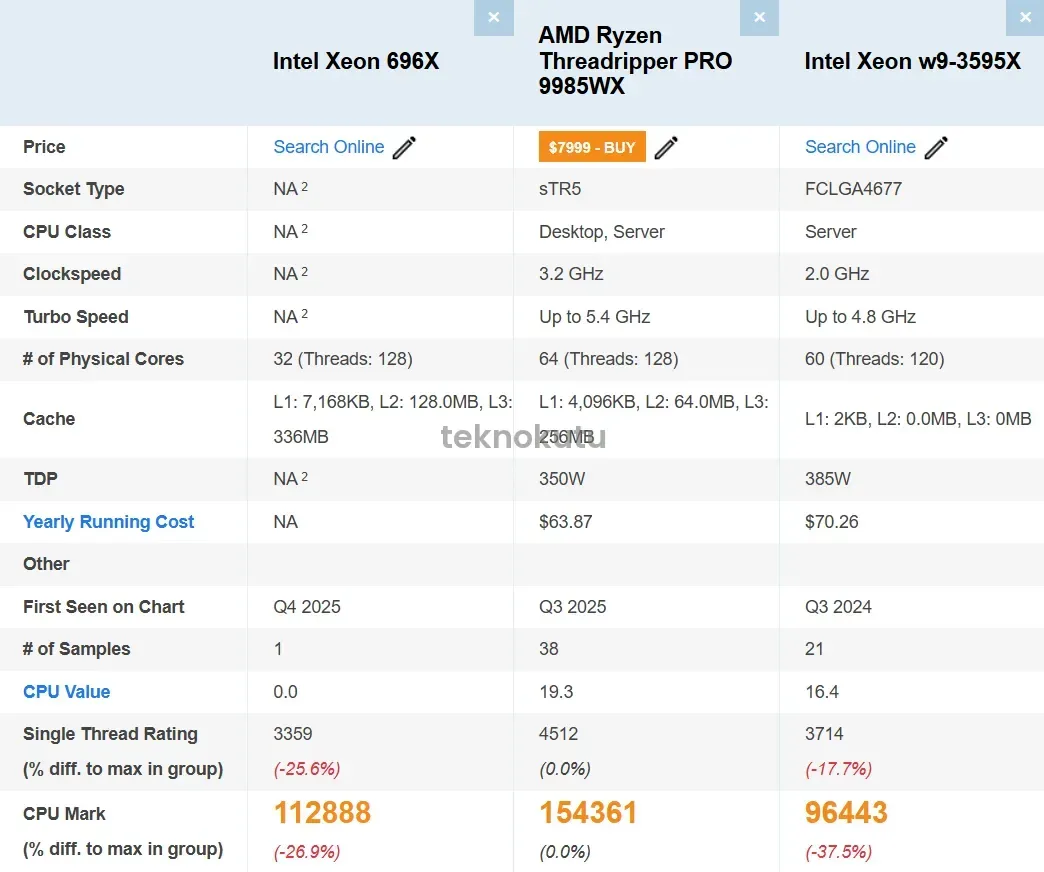Select single thread rating 4512
This screenshot has height=872, width=1044.
click(559, 734)
